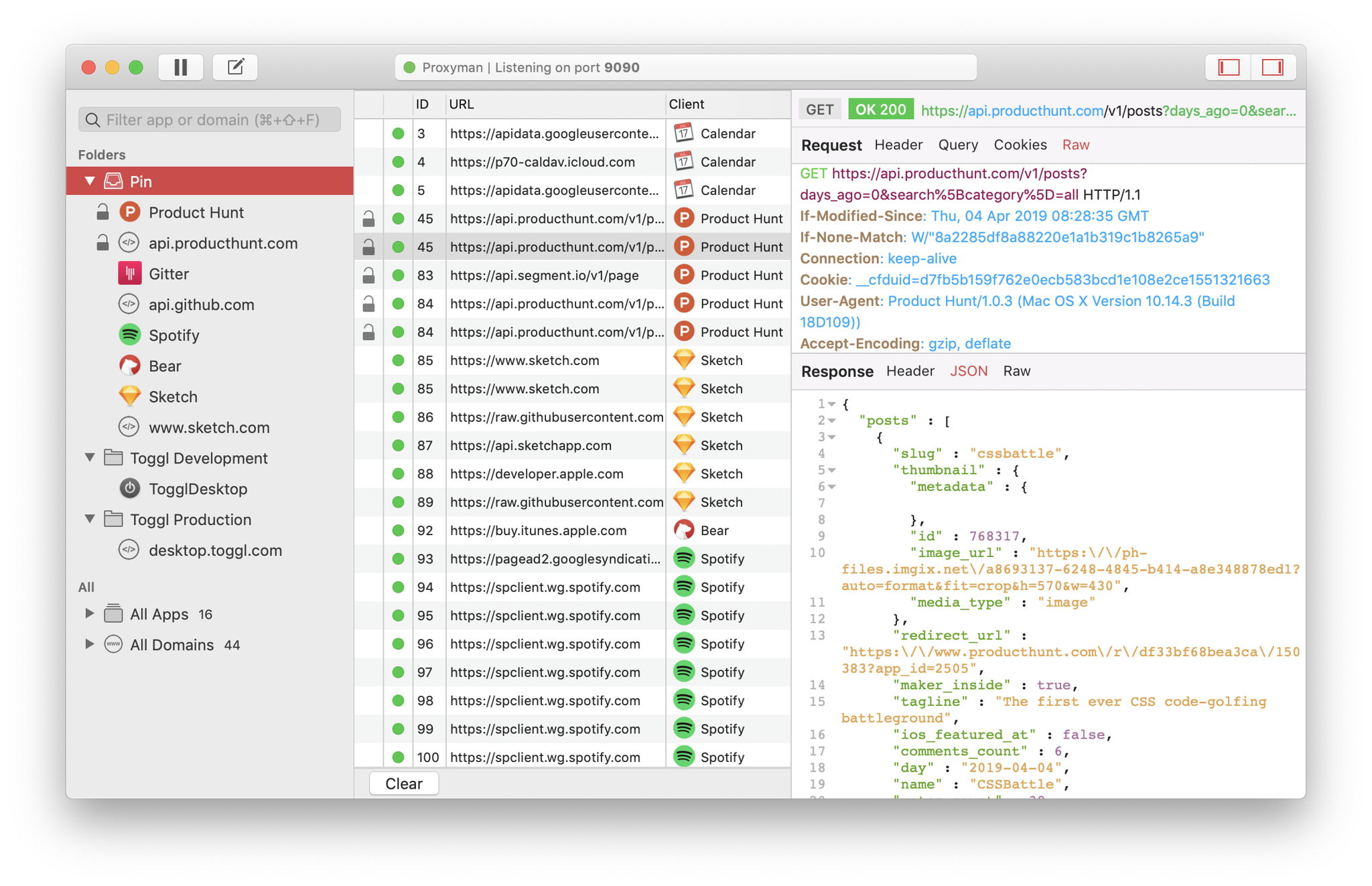1372x886 pixels.
Task: Select the api.producthunt.com domain icon in sidebar
Action: pos(129,243)
